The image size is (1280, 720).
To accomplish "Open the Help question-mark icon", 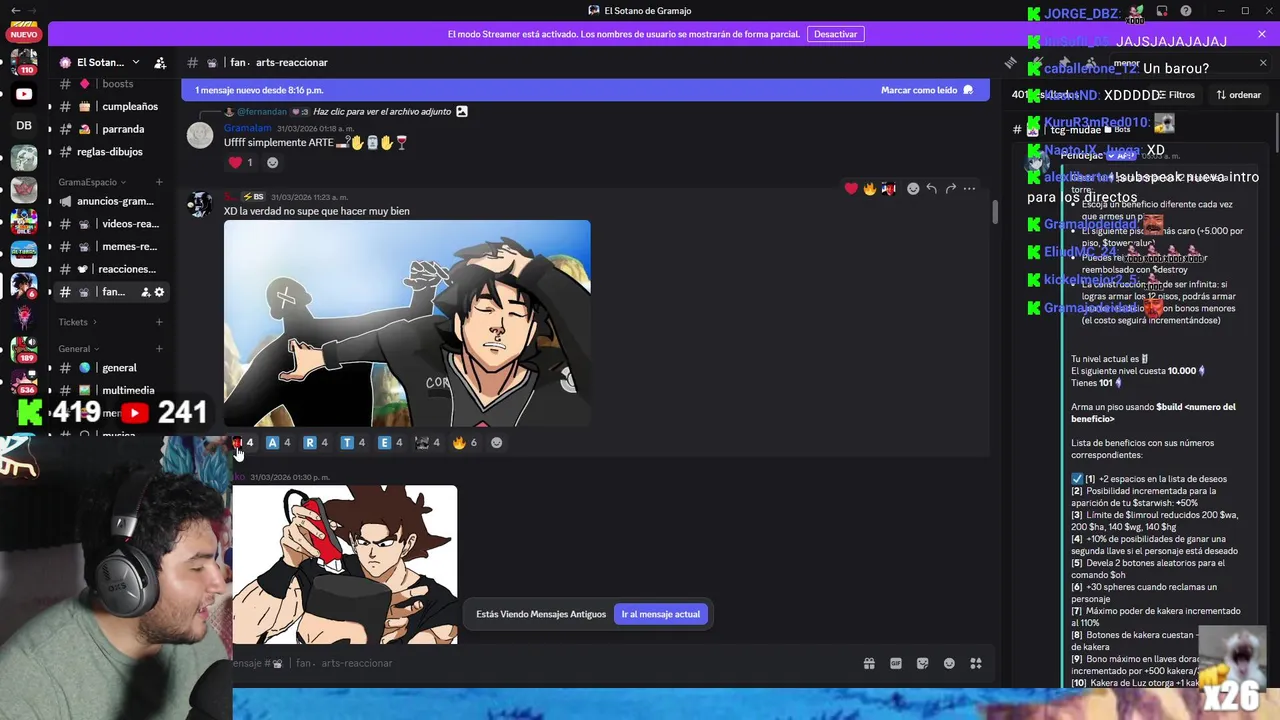I will [1186, 11].
